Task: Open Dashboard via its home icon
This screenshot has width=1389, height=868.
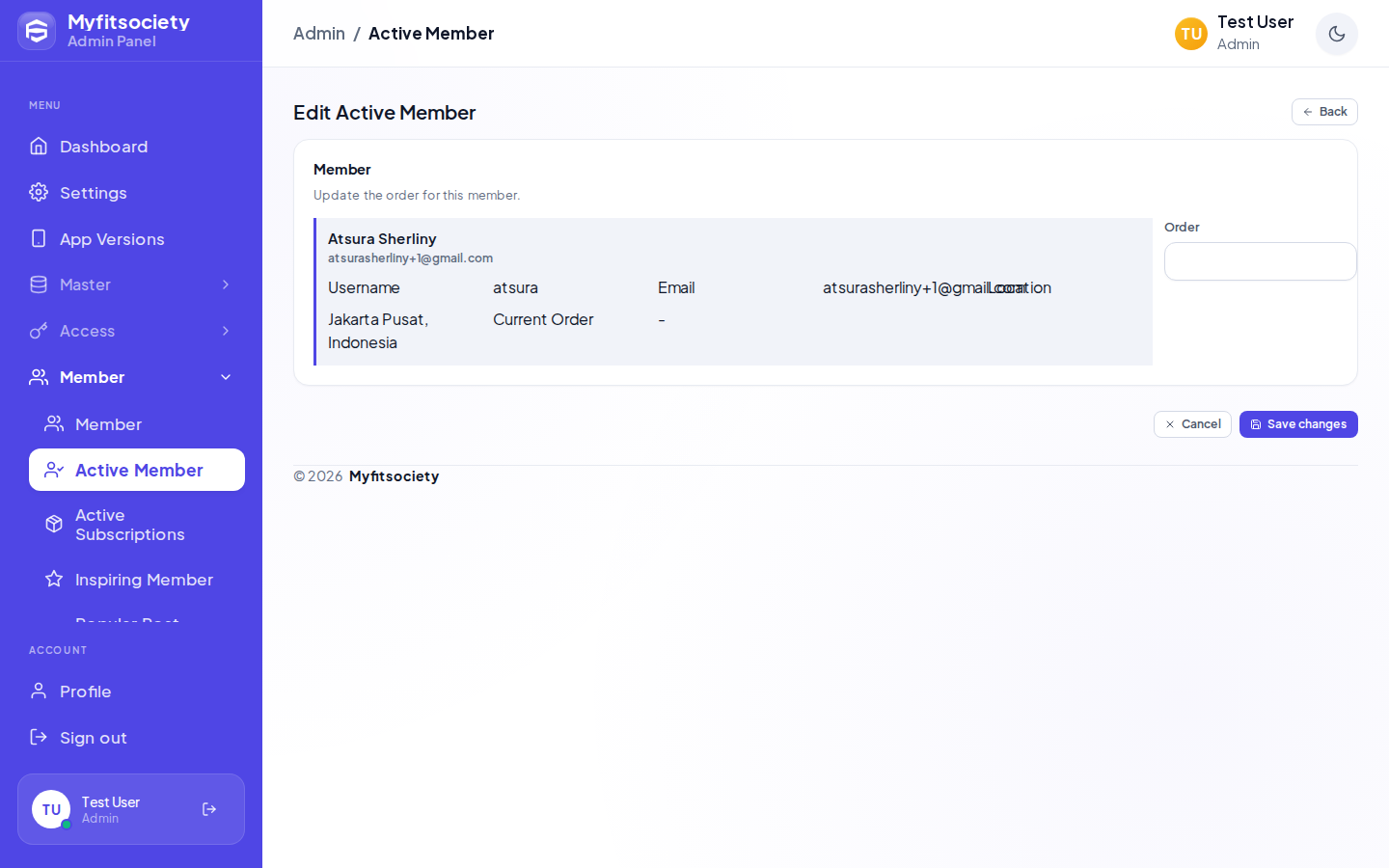Action: coord(39,146)
